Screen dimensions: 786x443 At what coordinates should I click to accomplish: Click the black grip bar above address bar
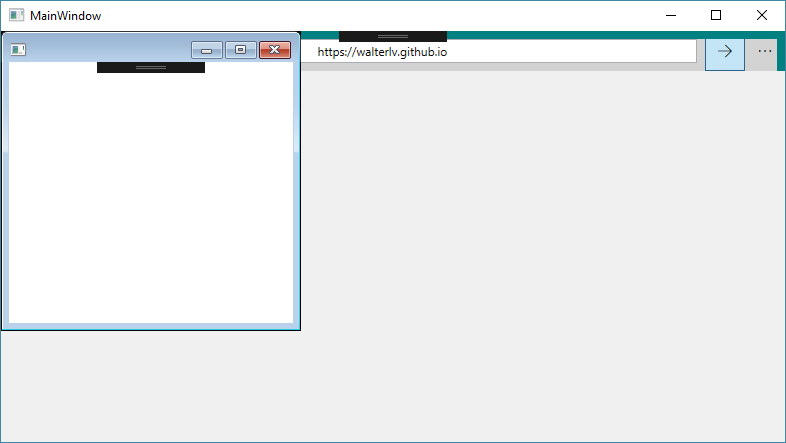click(393, 36)
